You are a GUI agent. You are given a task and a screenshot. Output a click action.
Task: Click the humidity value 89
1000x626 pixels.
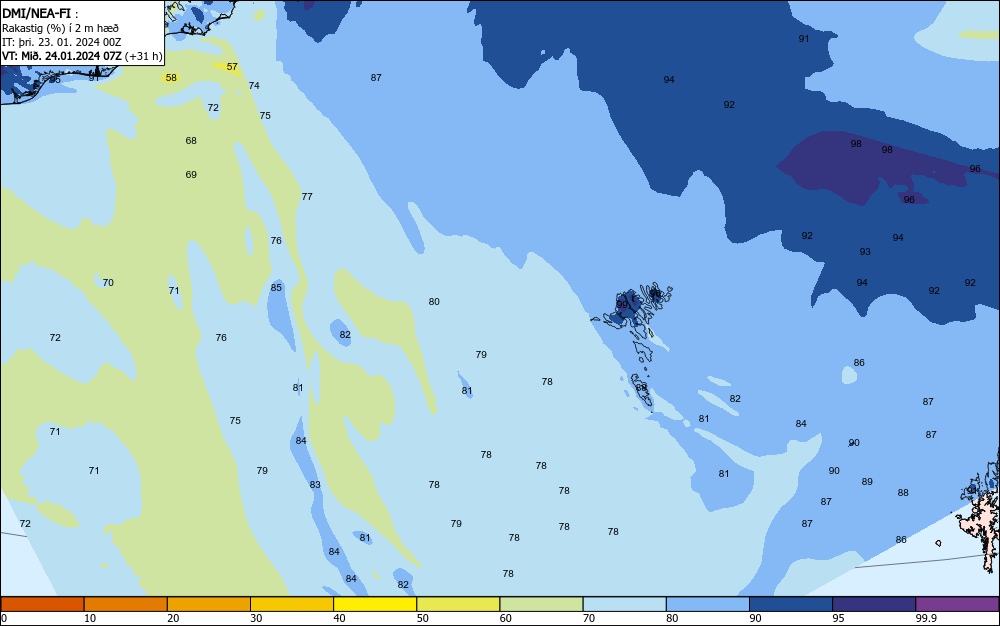[x=867, y=482]
